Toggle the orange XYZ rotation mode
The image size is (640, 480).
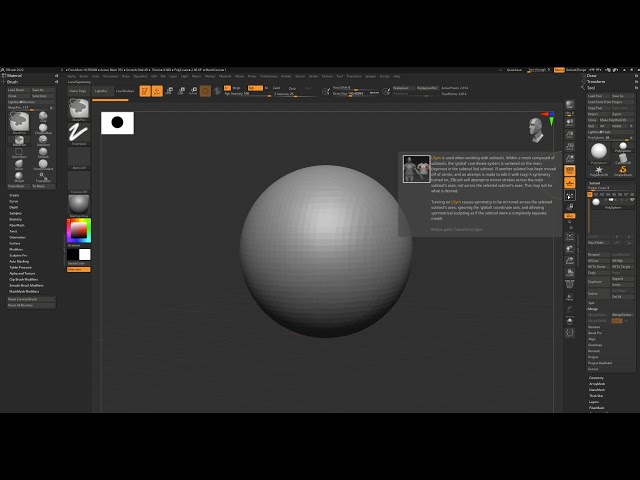(x=569, y=216)
